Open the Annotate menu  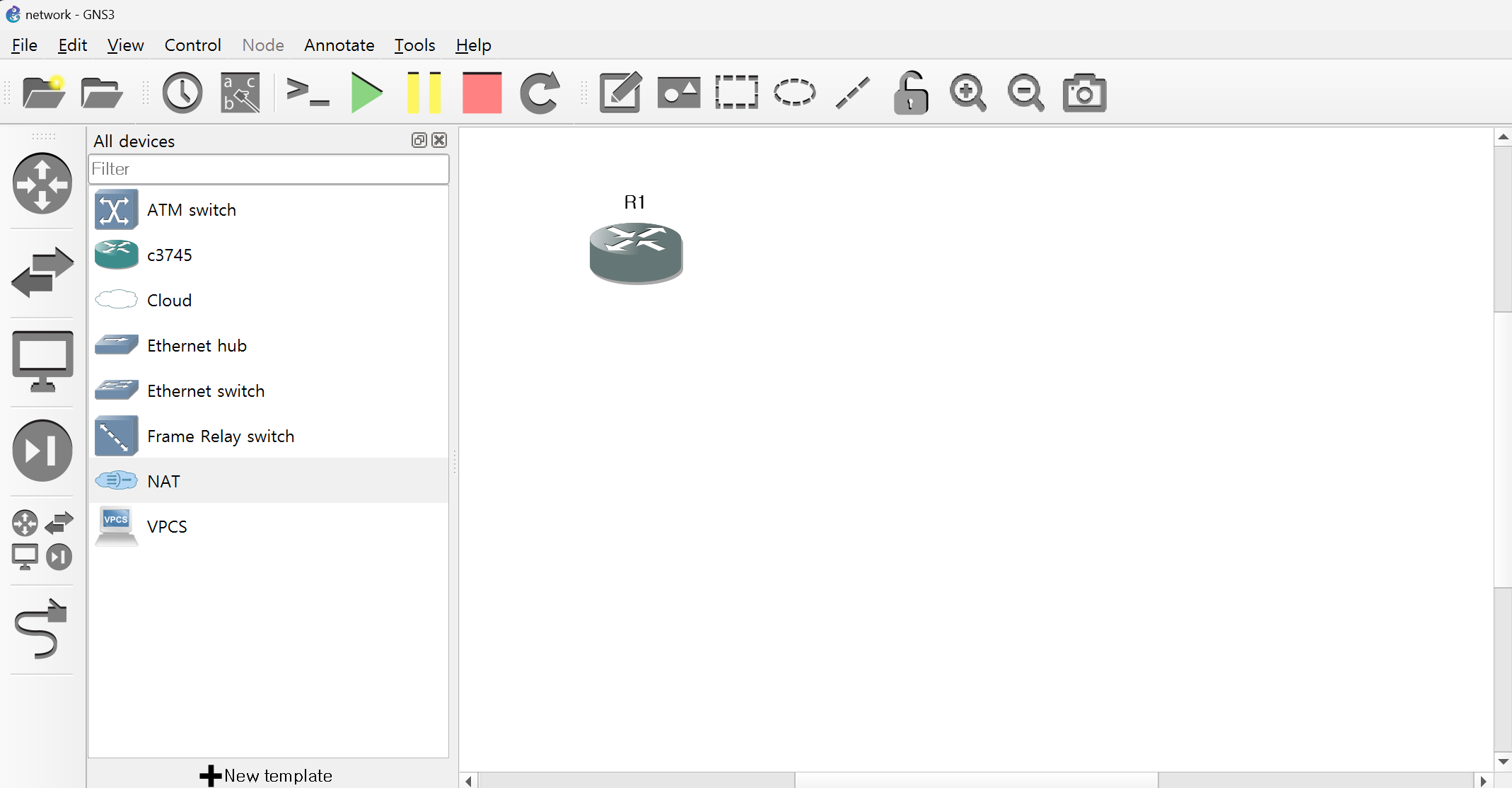click(x=339, y=45)
